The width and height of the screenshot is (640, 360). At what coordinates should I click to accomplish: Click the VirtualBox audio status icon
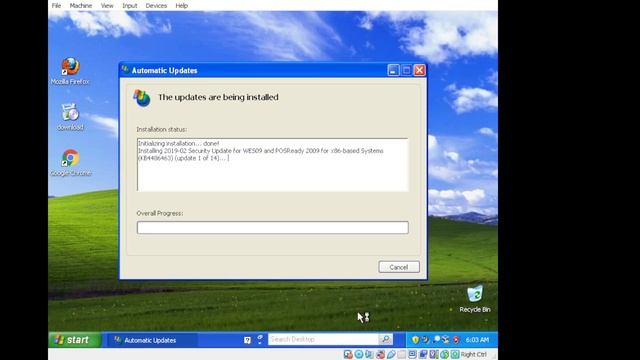tap(369, 354)
